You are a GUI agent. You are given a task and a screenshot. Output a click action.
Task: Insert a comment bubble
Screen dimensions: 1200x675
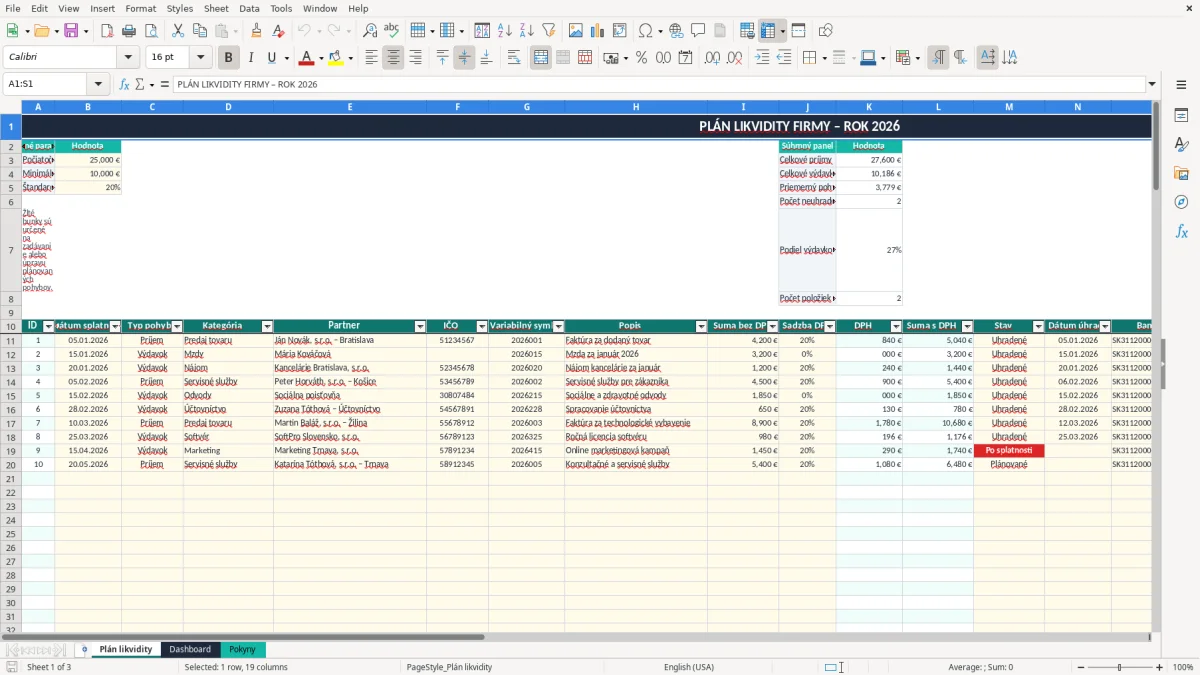(698, 31)
